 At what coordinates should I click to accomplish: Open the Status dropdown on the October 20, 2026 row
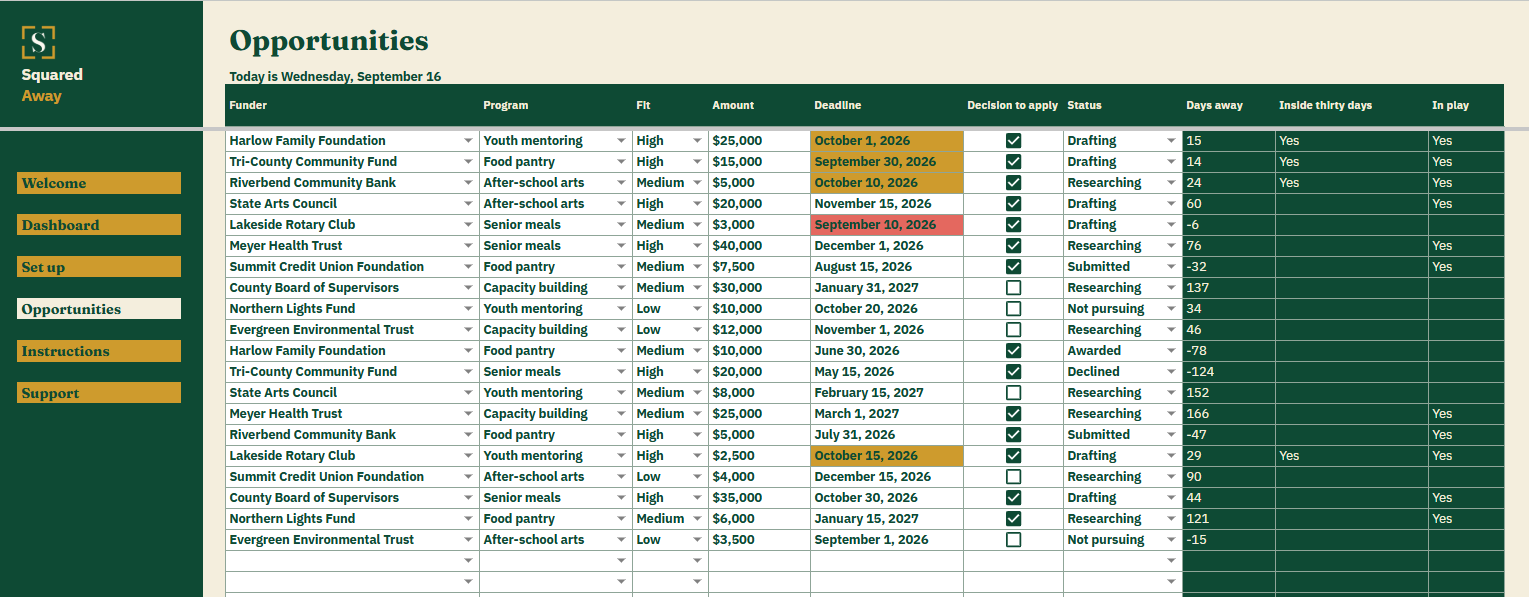click(x=1171, y=309)
